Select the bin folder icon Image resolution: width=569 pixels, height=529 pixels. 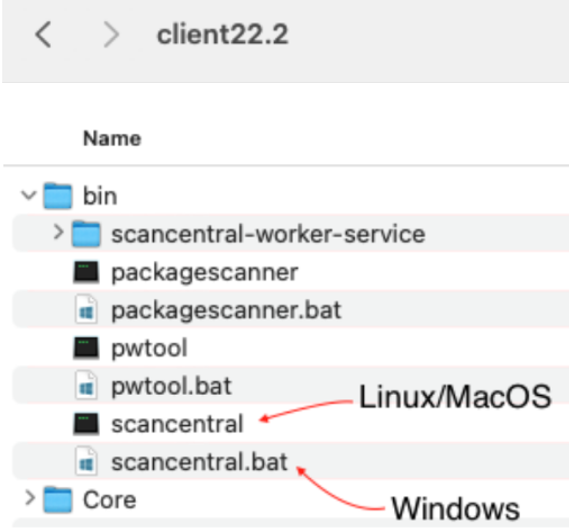coord(58,196)
